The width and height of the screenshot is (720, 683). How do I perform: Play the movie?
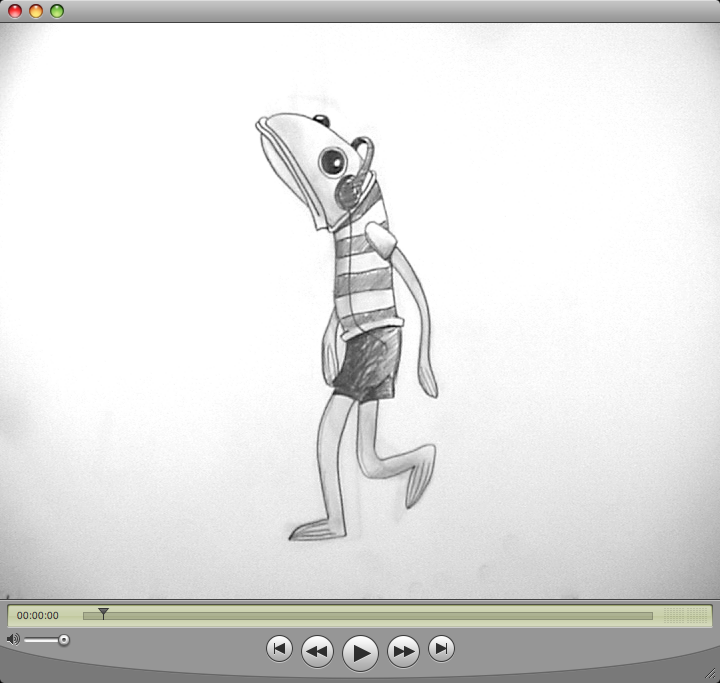pyautogui.click(x=360, y=653)
